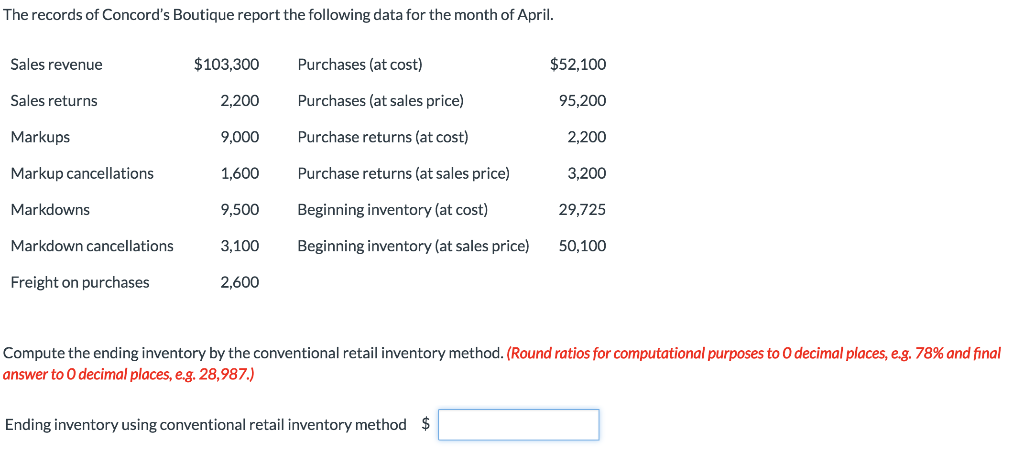Viewport: 1024px width, 473px height.
Task: Click the Purchases (at cost) label
Action: point(360,65)
